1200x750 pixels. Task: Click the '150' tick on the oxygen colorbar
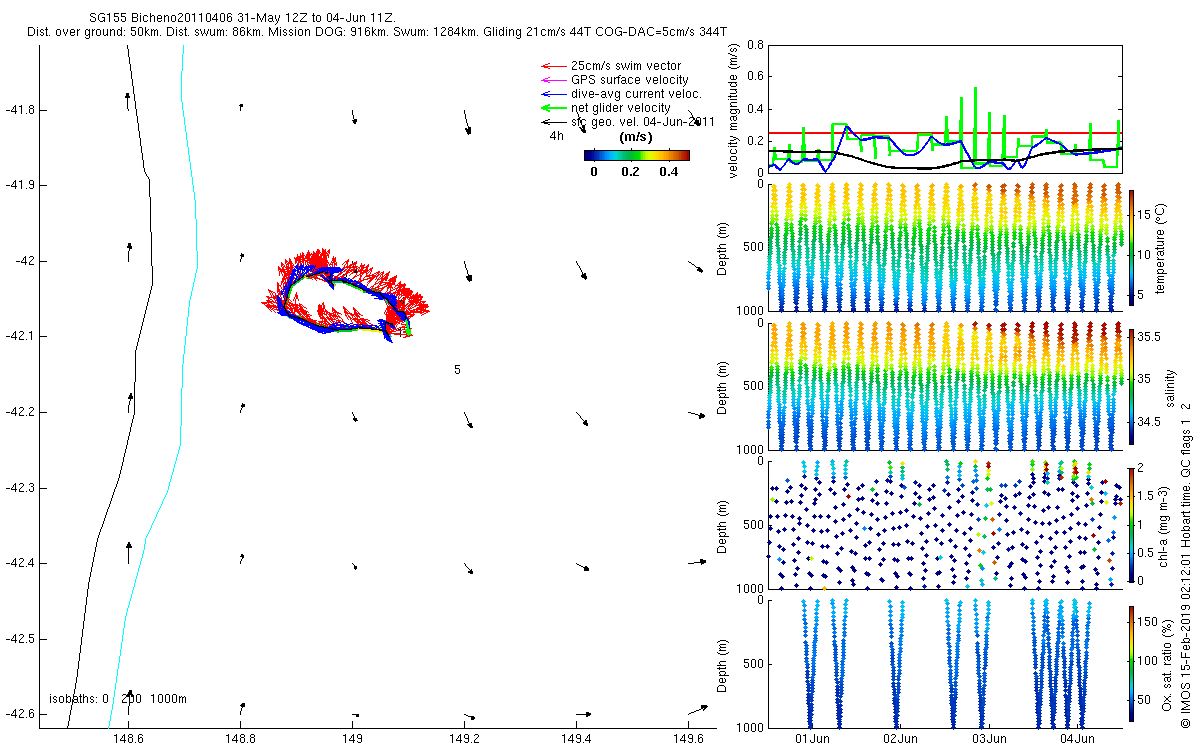tap(1147, 622)
